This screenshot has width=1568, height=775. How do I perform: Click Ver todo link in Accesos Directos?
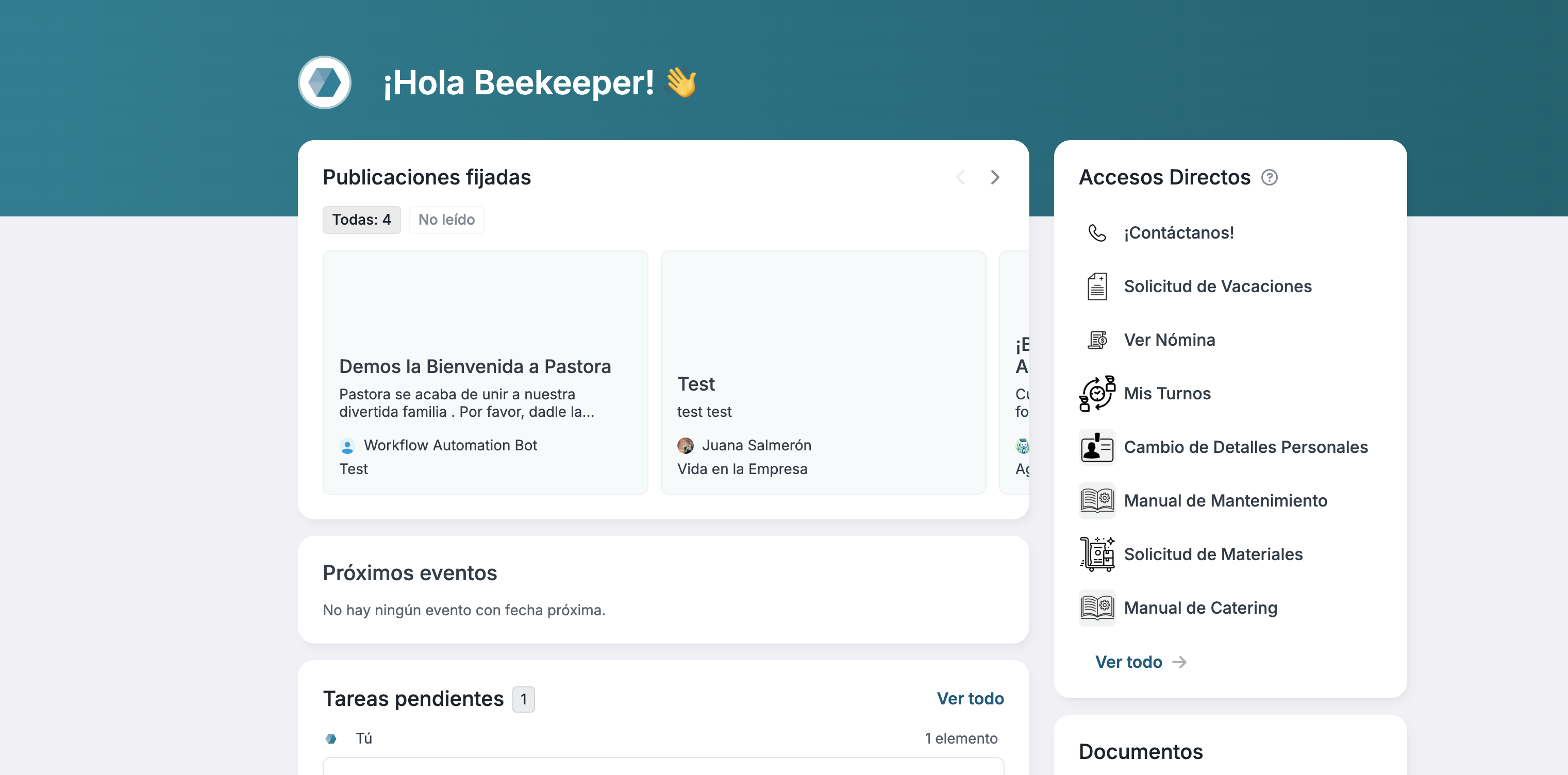coord(1128,662)
